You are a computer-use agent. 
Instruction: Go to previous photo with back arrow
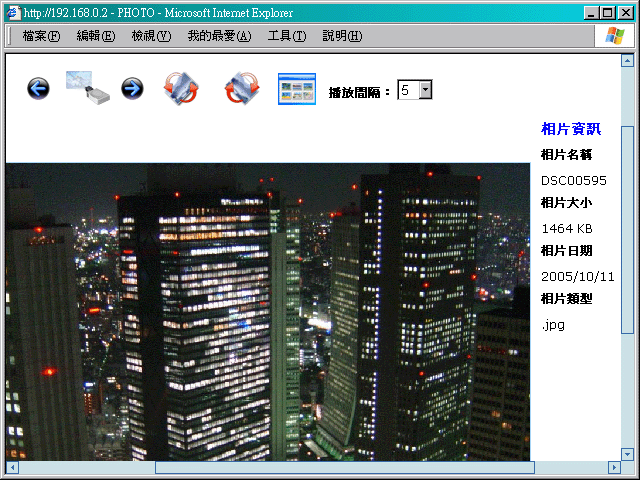38,89
